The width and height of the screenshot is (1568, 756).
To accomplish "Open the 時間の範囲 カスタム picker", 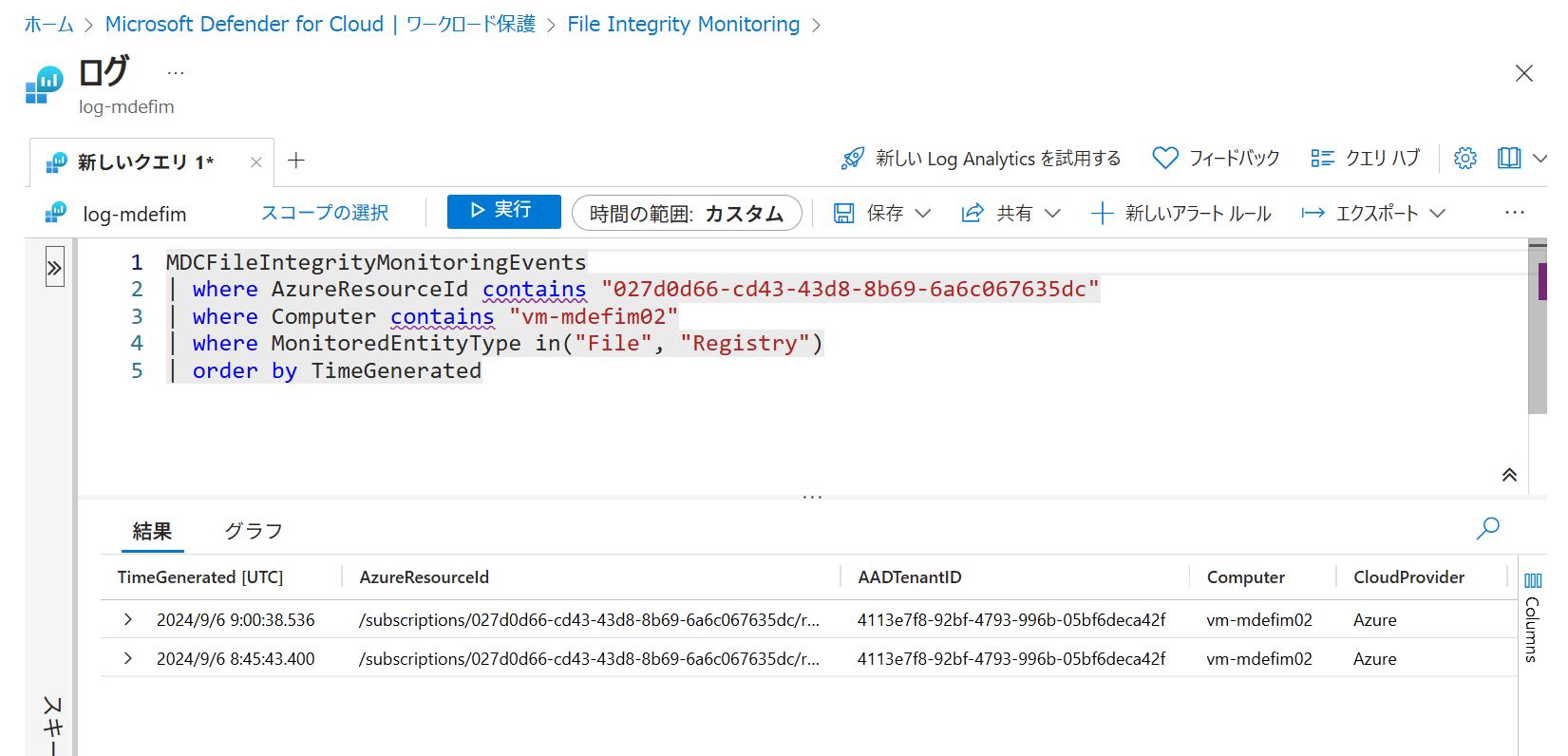I will (x=687, y=213).
